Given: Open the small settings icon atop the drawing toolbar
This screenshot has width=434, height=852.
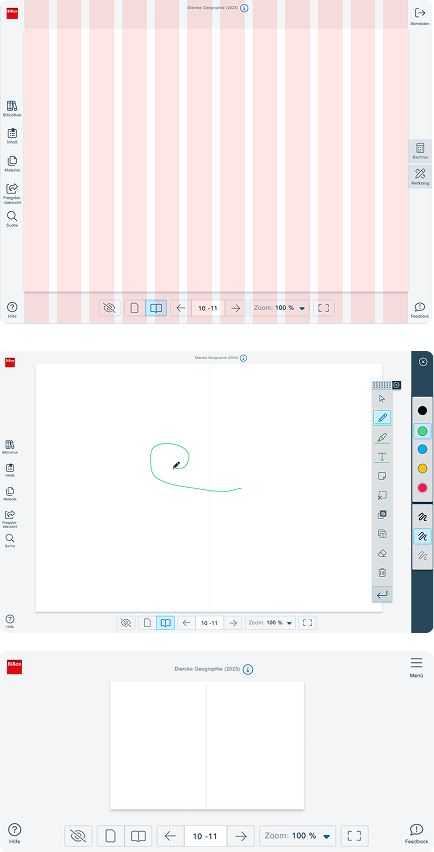Looking at the screenshot, I should pyautogui.click(x=397, y=385).
